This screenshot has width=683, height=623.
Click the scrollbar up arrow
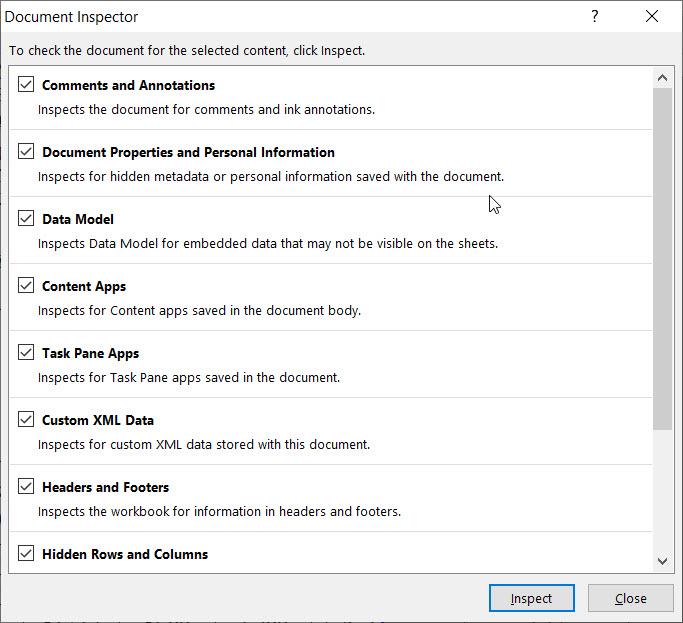point(663,78)
